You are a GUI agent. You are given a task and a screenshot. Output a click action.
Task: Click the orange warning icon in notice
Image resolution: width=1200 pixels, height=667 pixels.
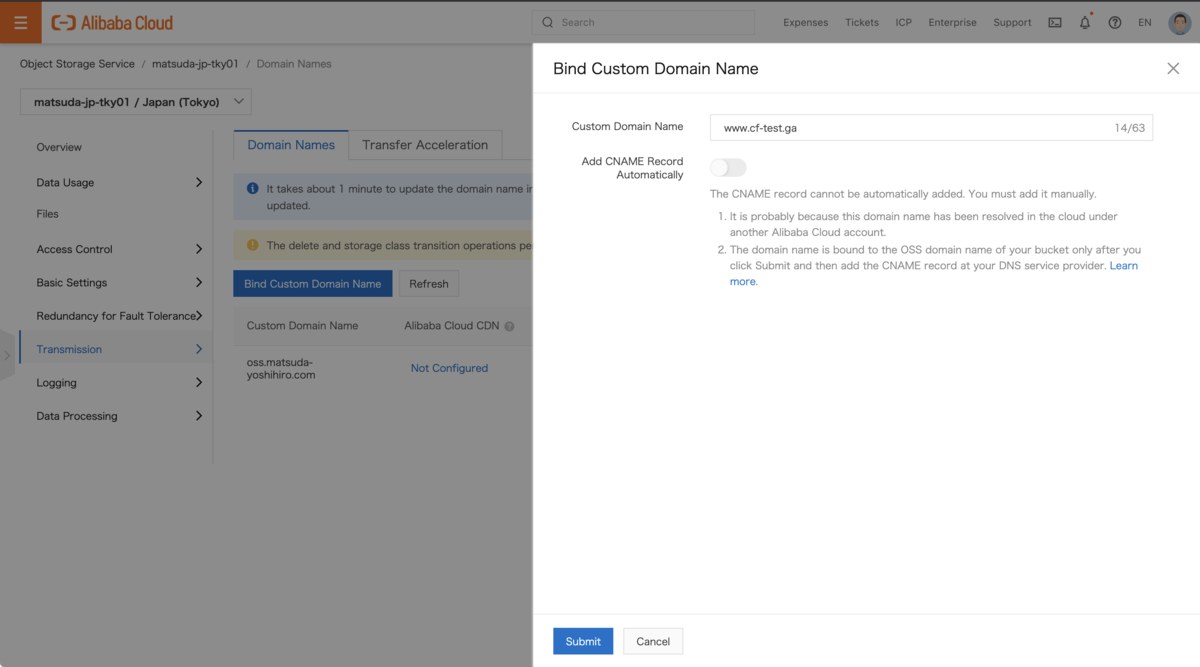[252, 245]
